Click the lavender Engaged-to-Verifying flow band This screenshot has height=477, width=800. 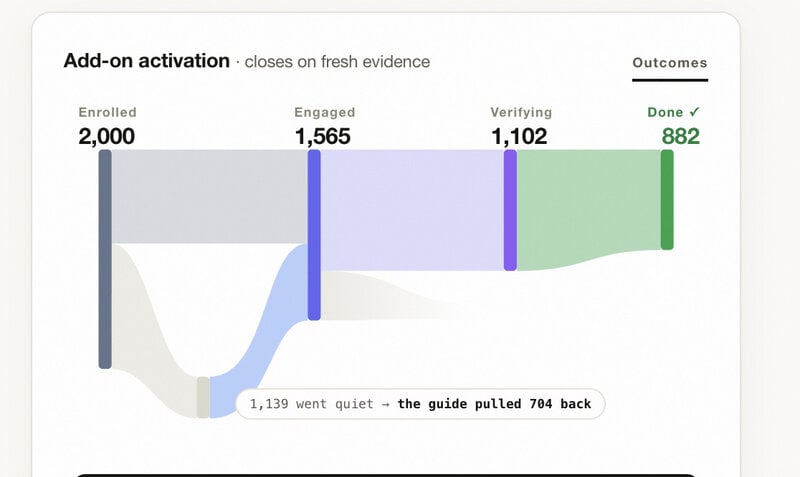pos(412,210)
